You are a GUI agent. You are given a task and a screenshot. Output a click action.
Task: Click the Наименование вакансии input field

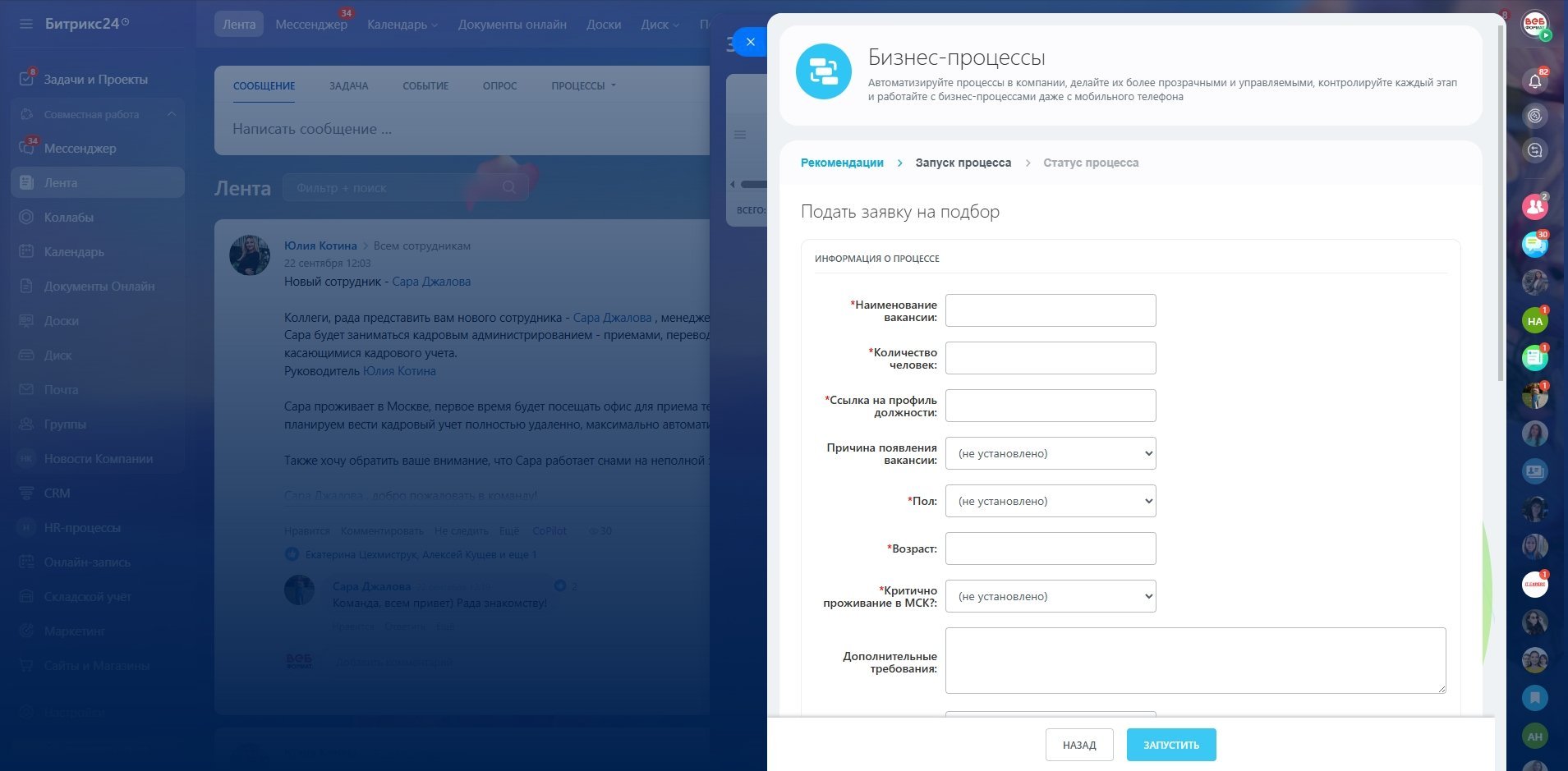1051,310
